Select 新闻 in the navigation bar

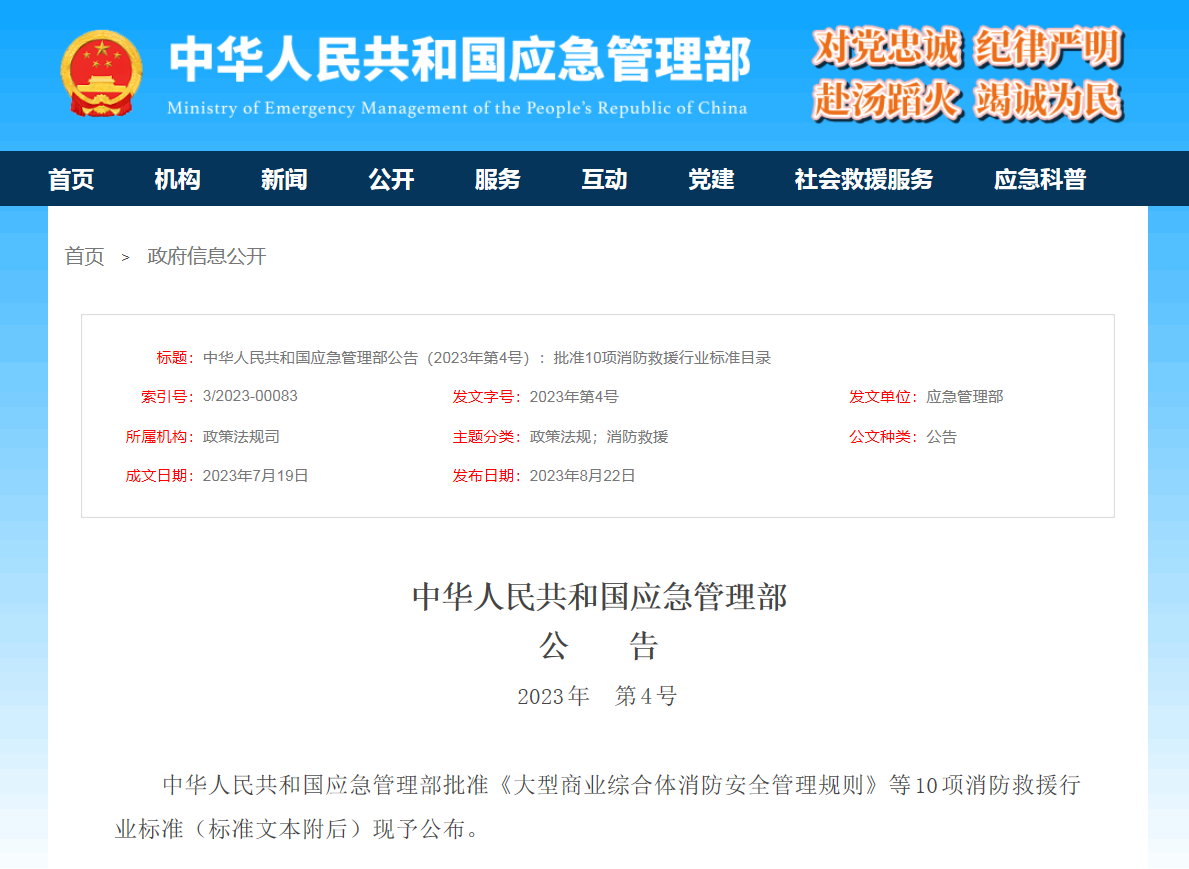tap(284, 179)
